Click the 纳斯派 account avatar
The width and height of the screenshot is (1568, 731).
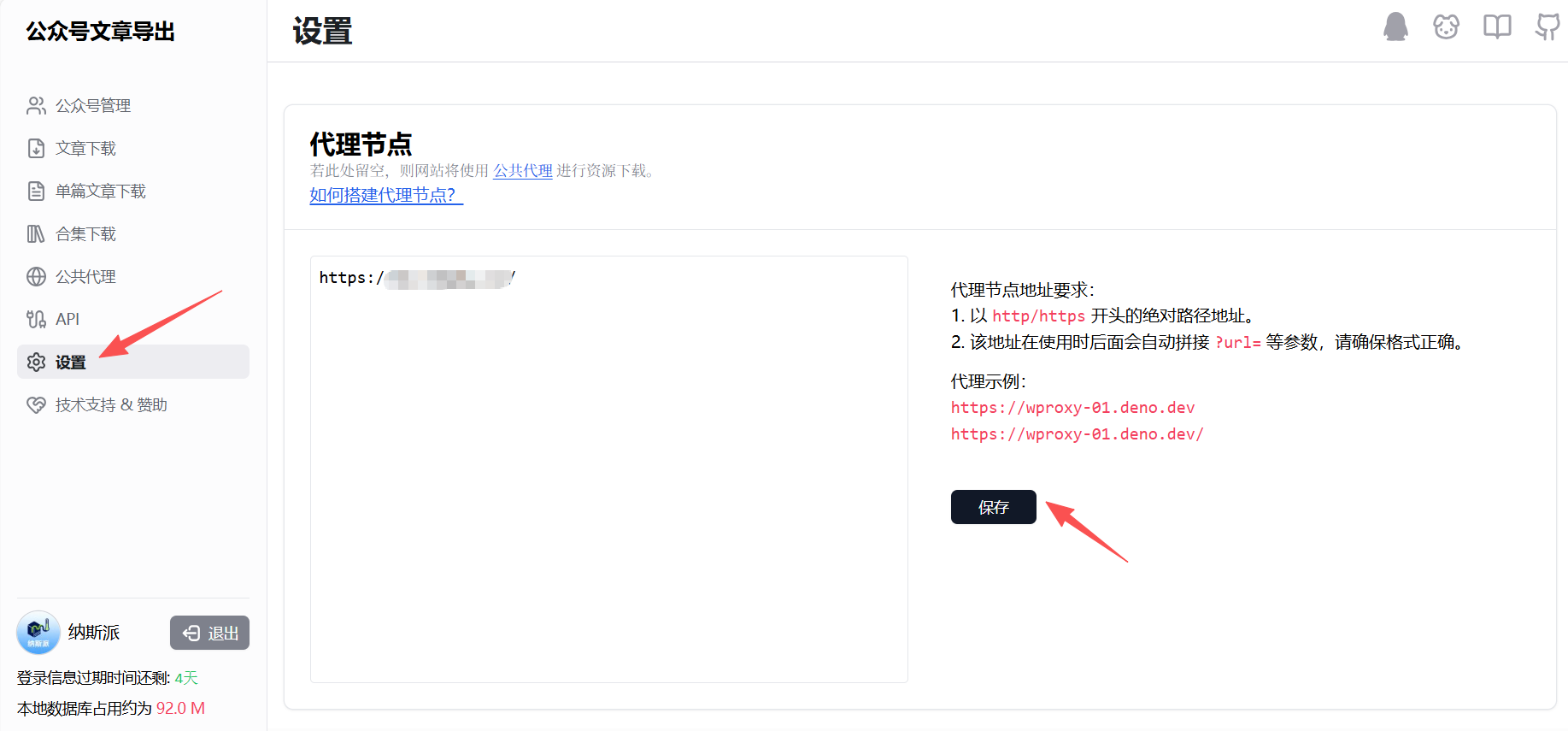[38, 633]
